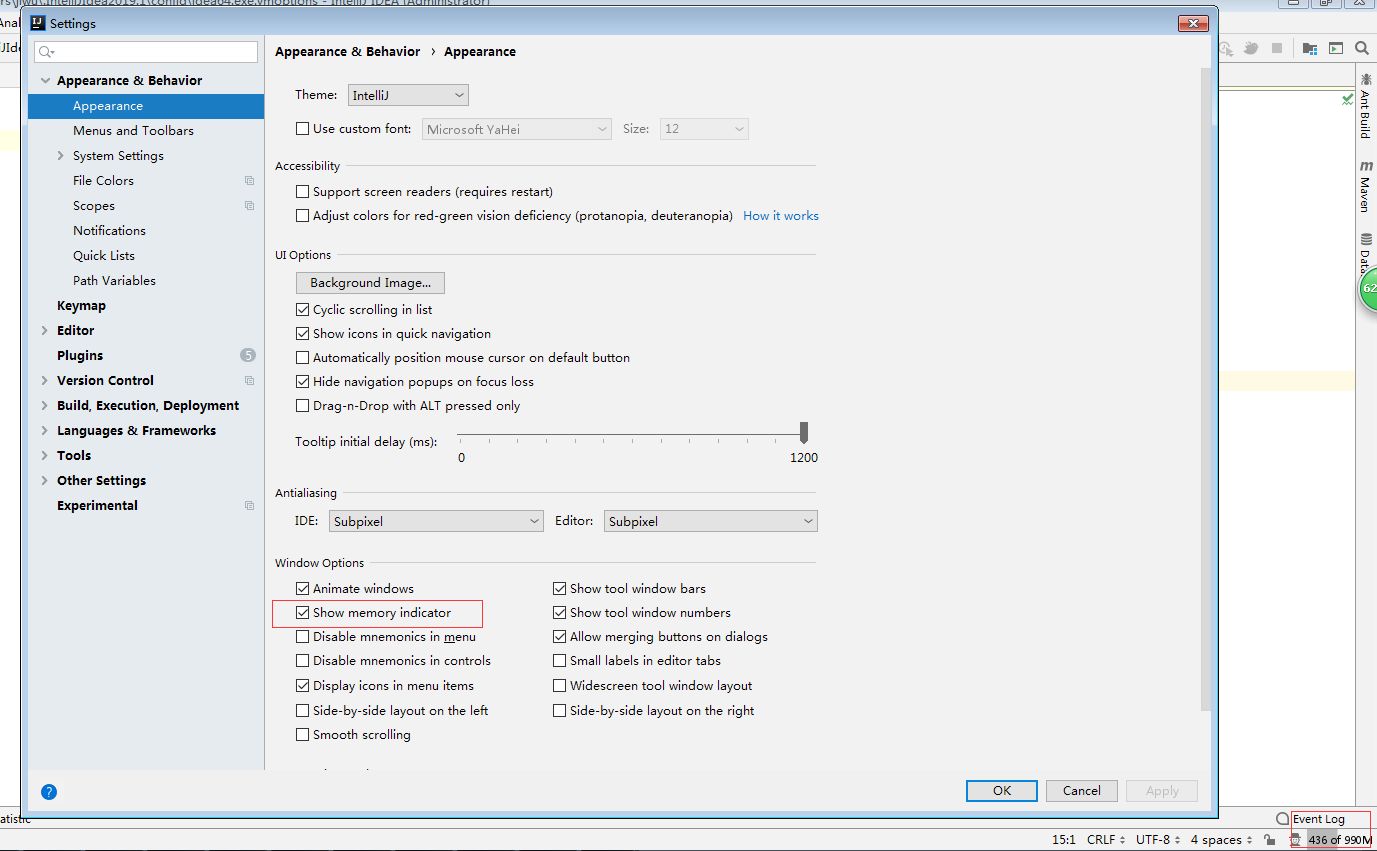Select Menus and Toolbars settings page
This screenshot has width=1377, height=851.
(x=133, y=131)
